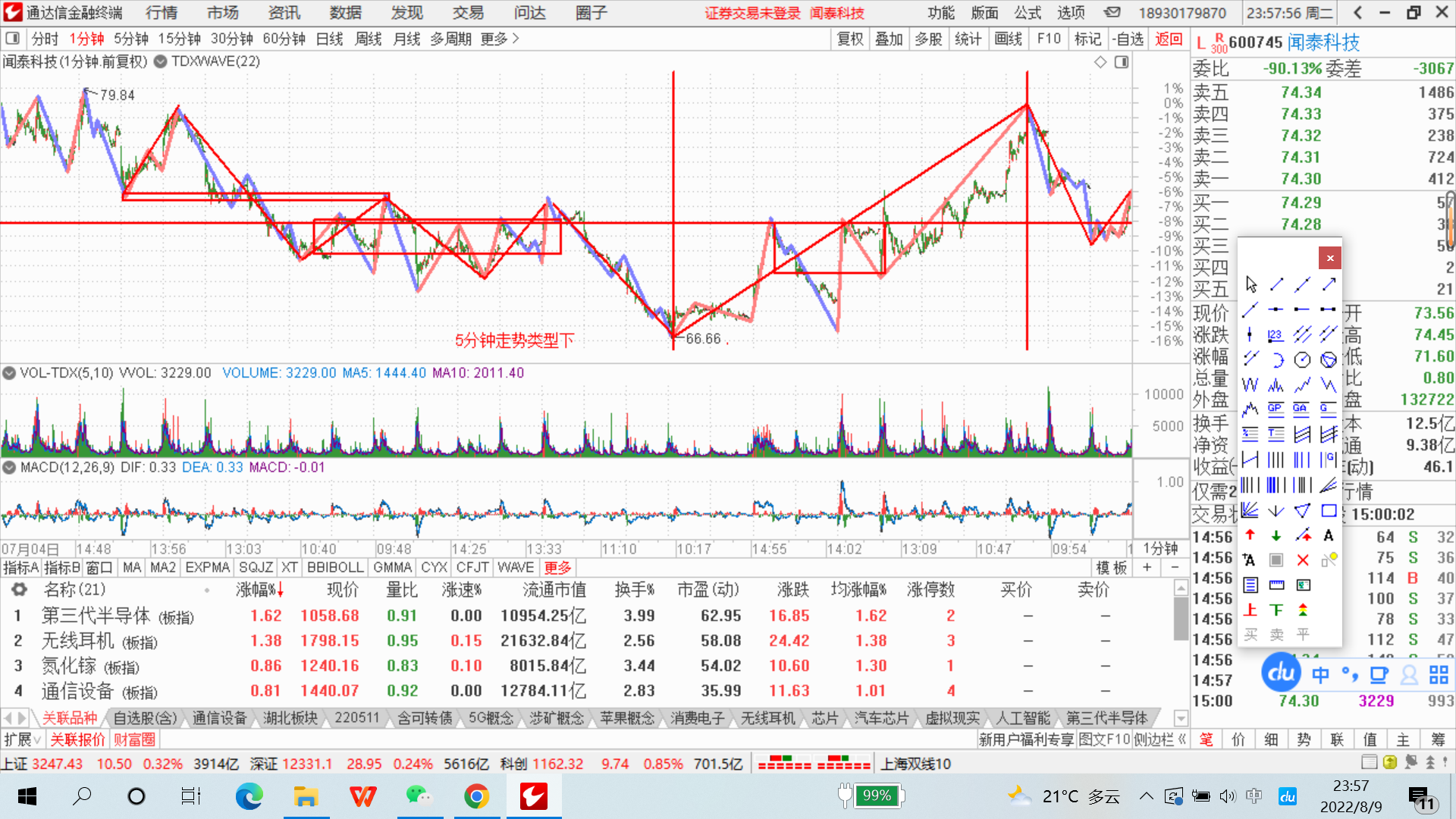Switch to the 5分钟 period tab

(131, 39)
